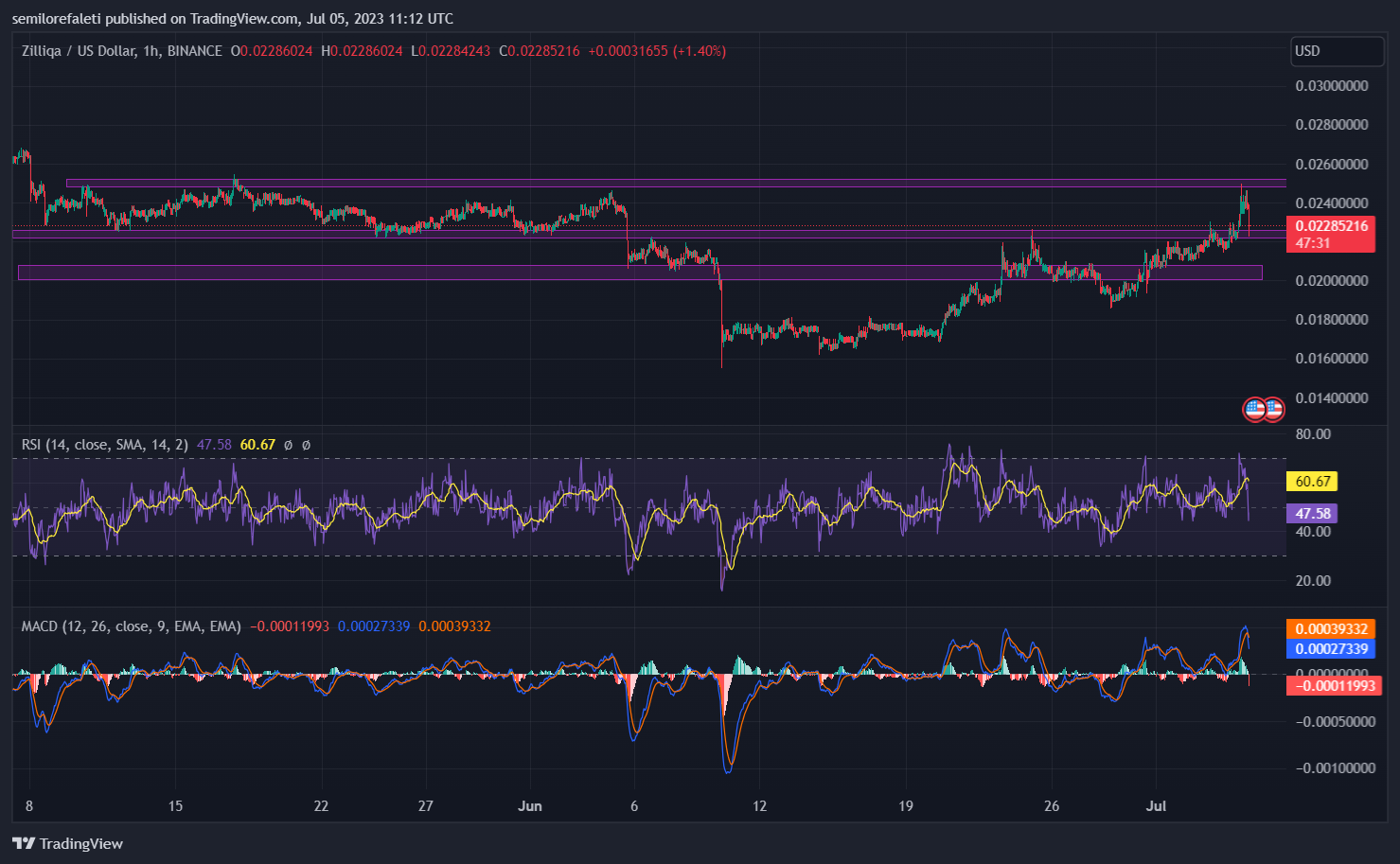Screen dimensions: 1400x864
Task: Select the upper purple resistance zone rectangle
Action: [676, 183]
